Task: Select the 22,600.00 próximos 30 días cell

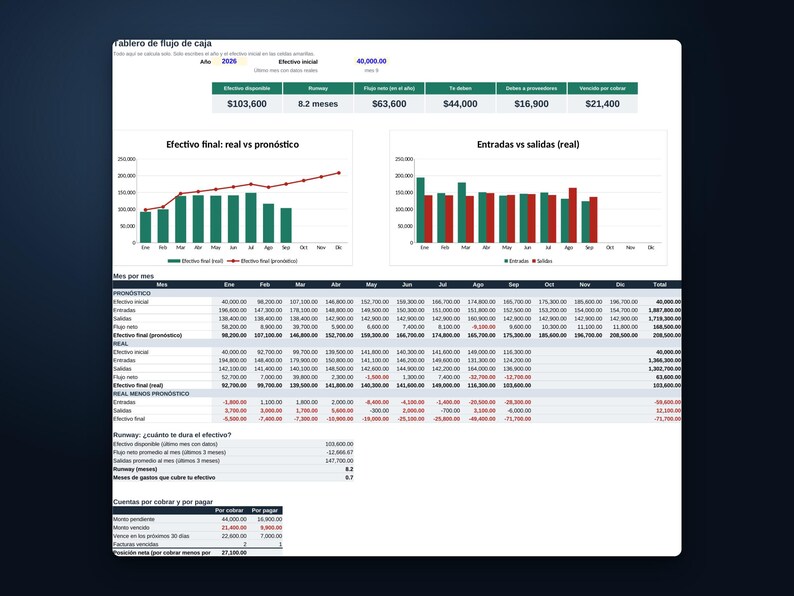Action: pos(229,536)
